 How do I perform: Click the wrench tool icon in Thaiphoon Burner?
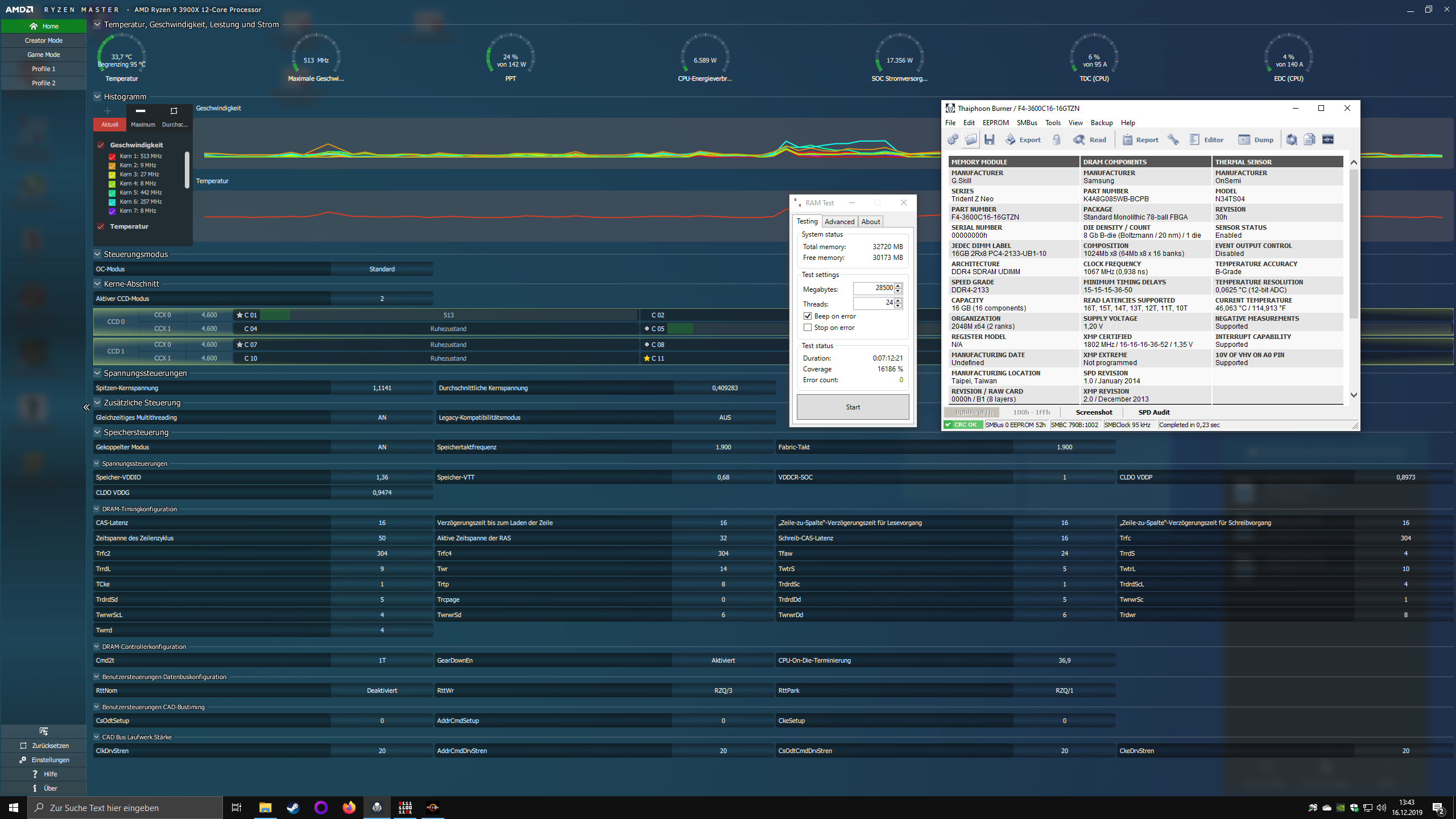coord(1173,140)
